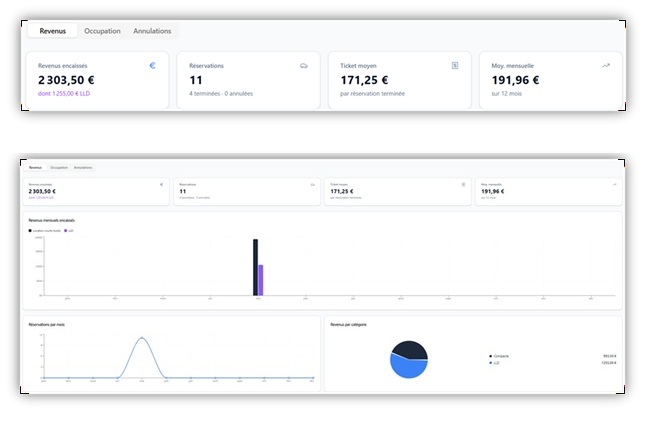Select the large Revenus tab

tap(53, 31)
